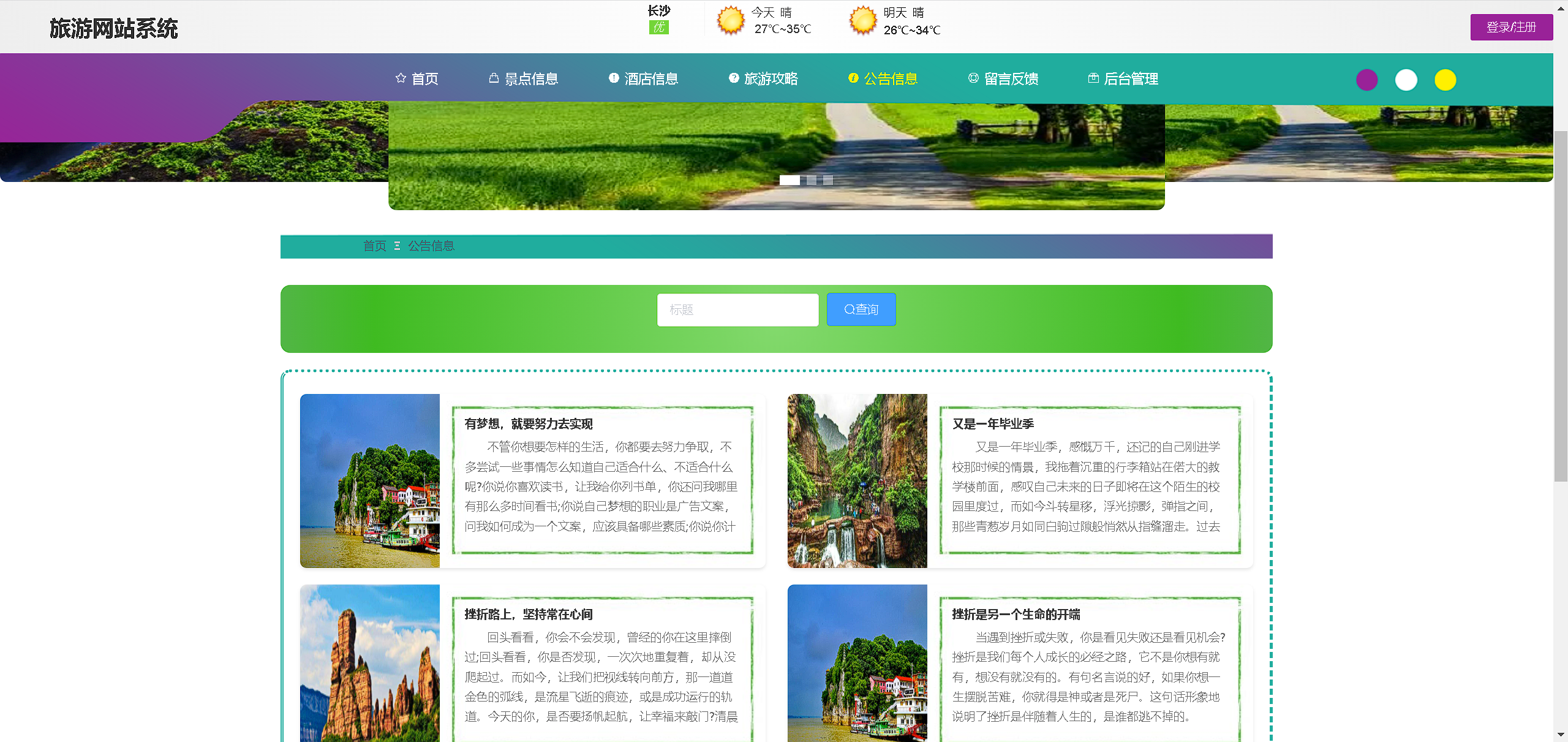Select the yellow theme color circle

point(1445,80)
